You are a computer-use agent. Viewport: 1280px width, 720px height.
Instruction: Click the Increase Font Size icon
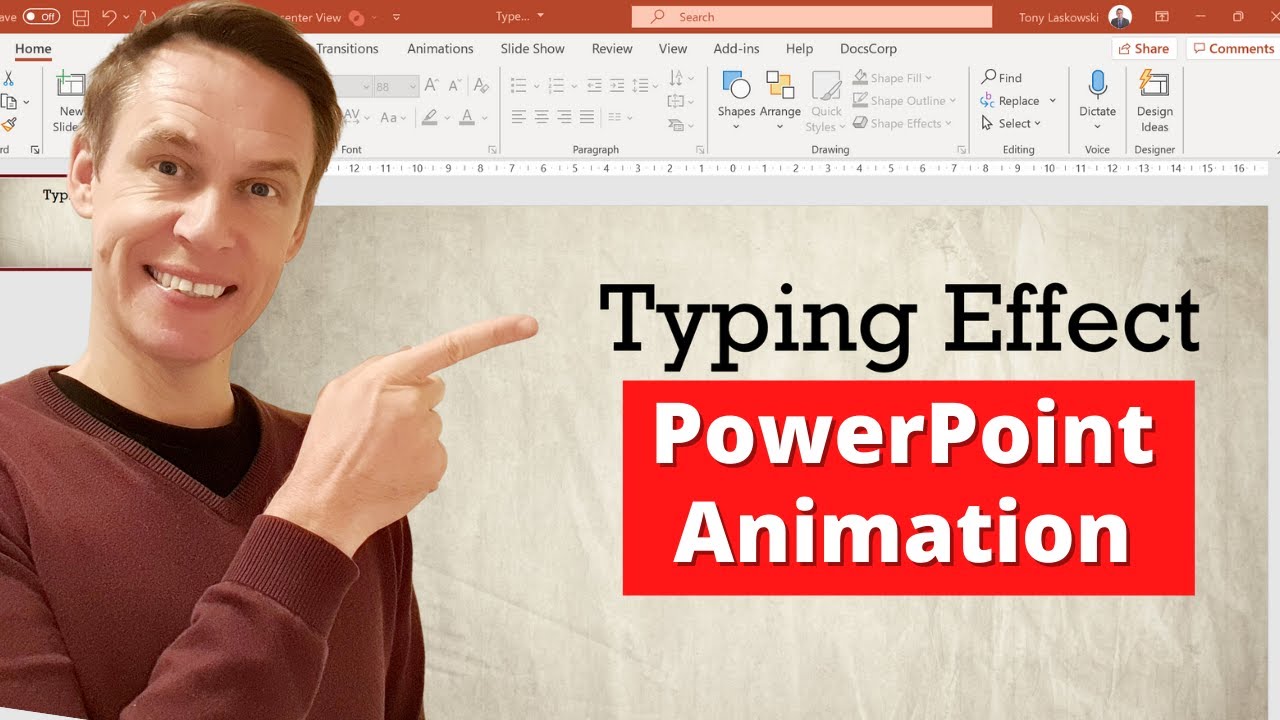tap(433, 87)
